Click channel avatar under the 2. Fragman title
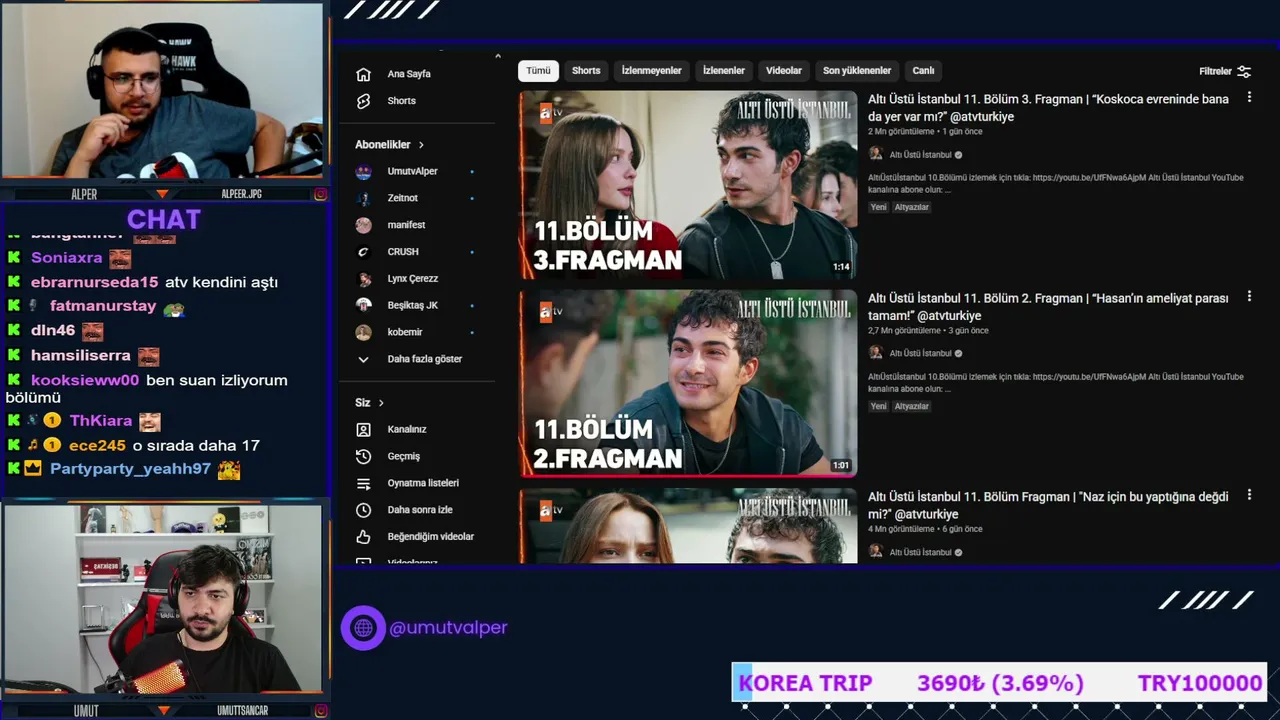 (876, 353)
